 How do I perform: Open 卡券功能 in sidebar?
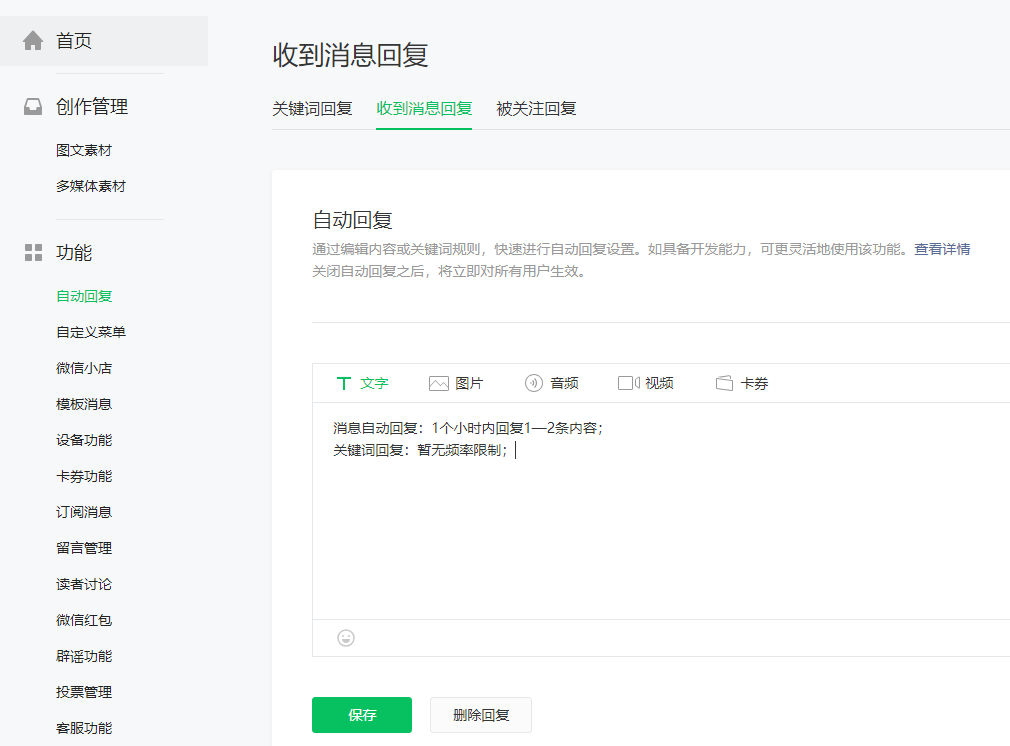[x=84, y=477]
